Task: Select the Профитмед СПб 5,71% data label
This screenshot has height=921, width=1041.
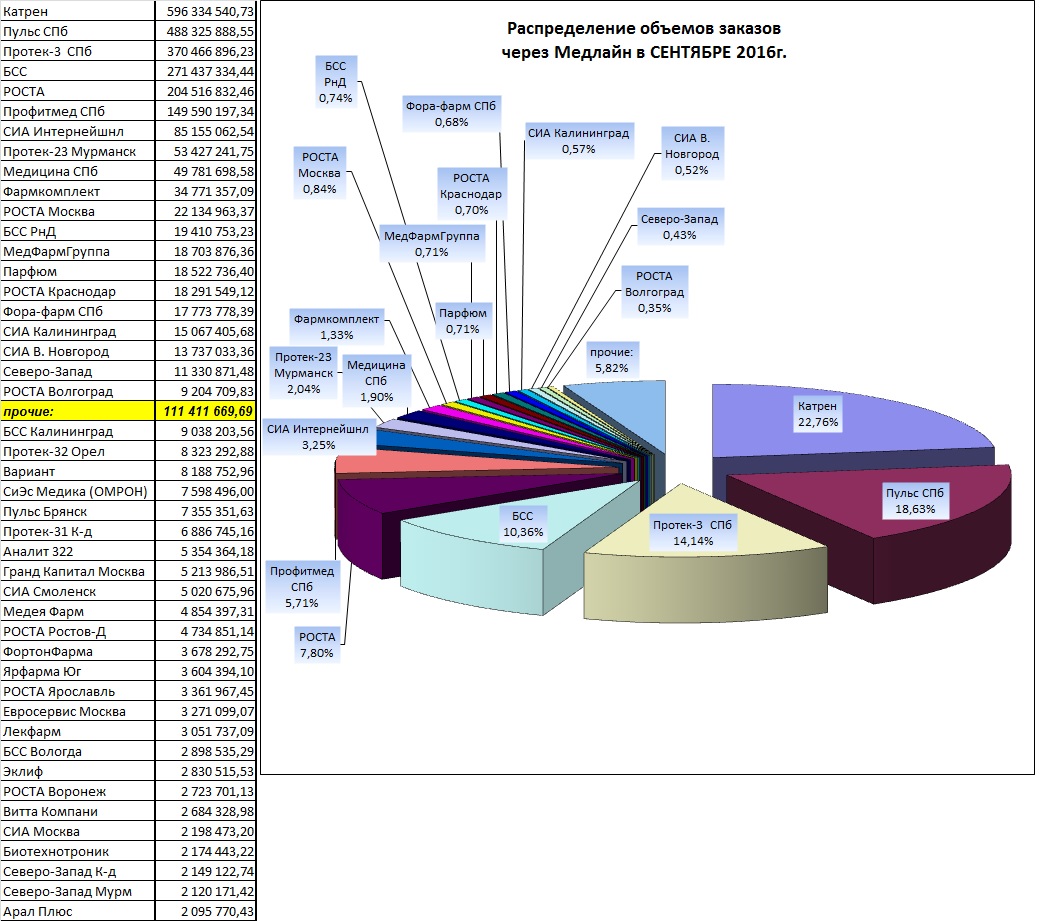Action: point(302,587)
